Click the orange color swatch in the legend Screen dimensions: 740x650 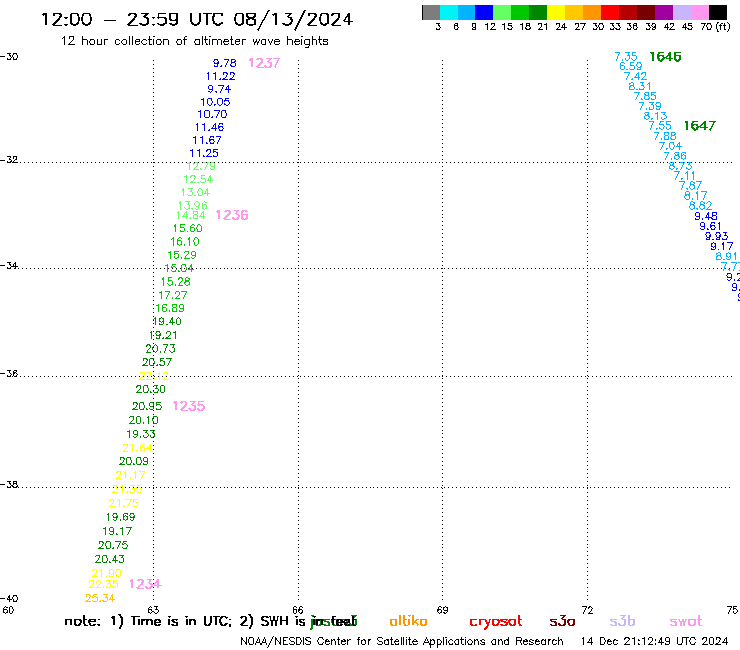coord(592,12)
